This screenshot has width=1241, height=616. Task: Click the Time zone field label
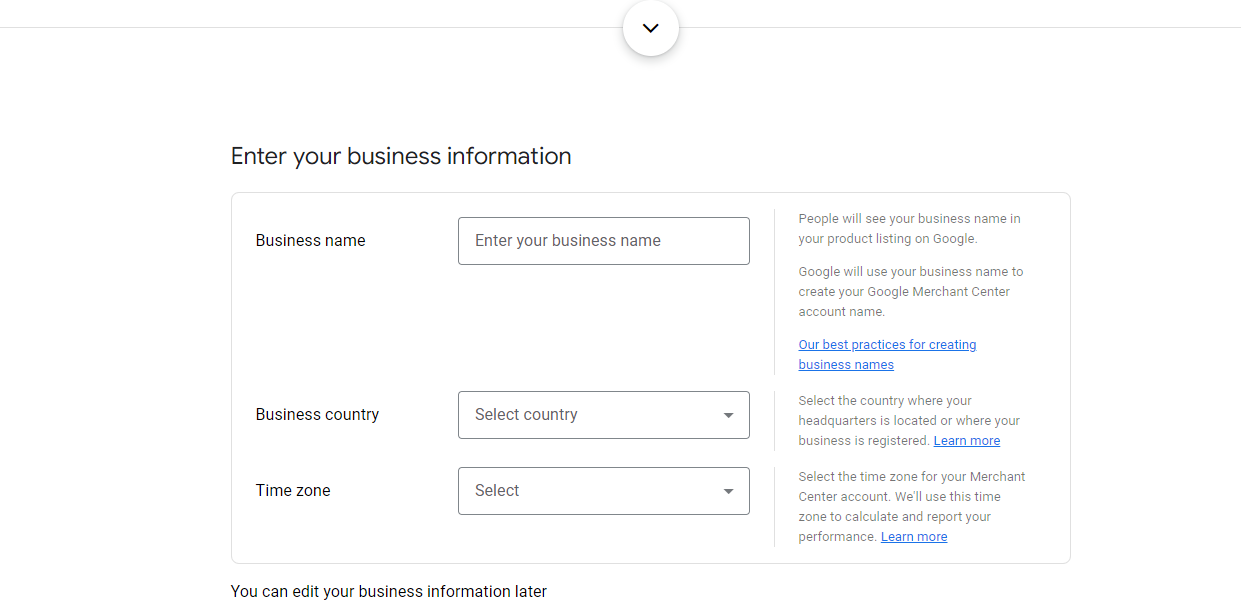(292, 491)
